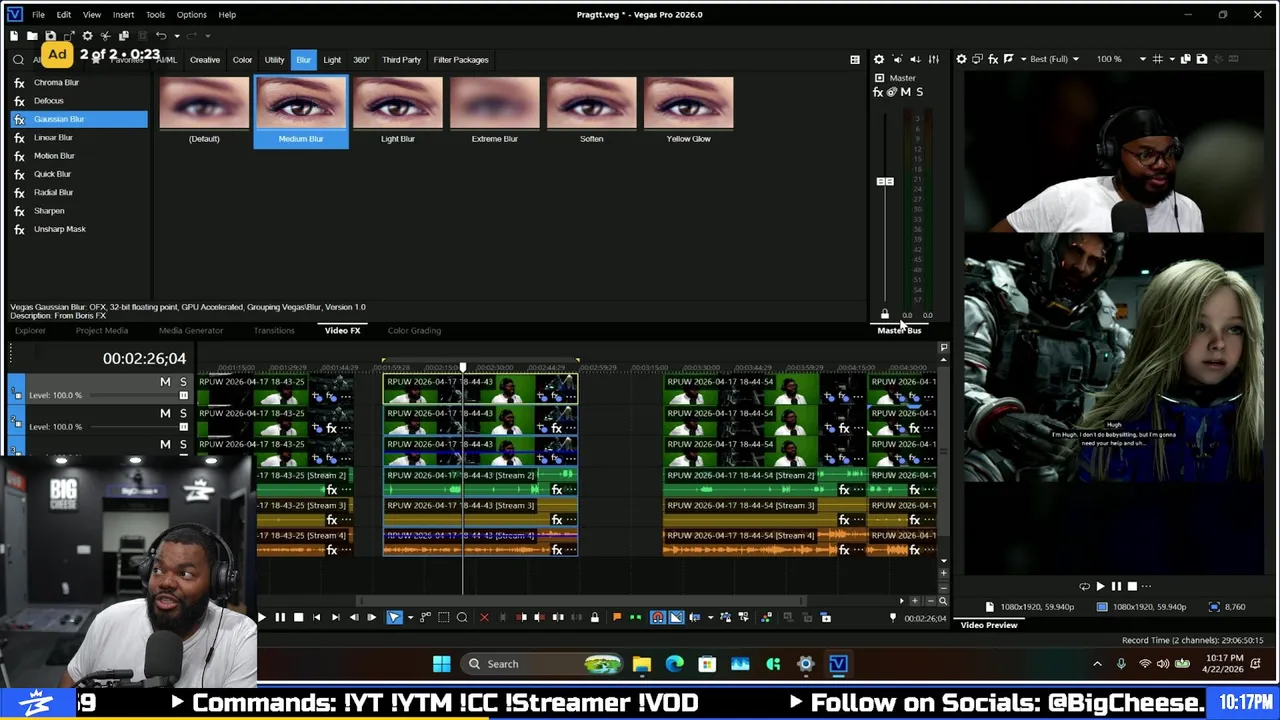Go to start of project
The width and height of the screenshot is (1280, 720).
(x=317, y=617)
